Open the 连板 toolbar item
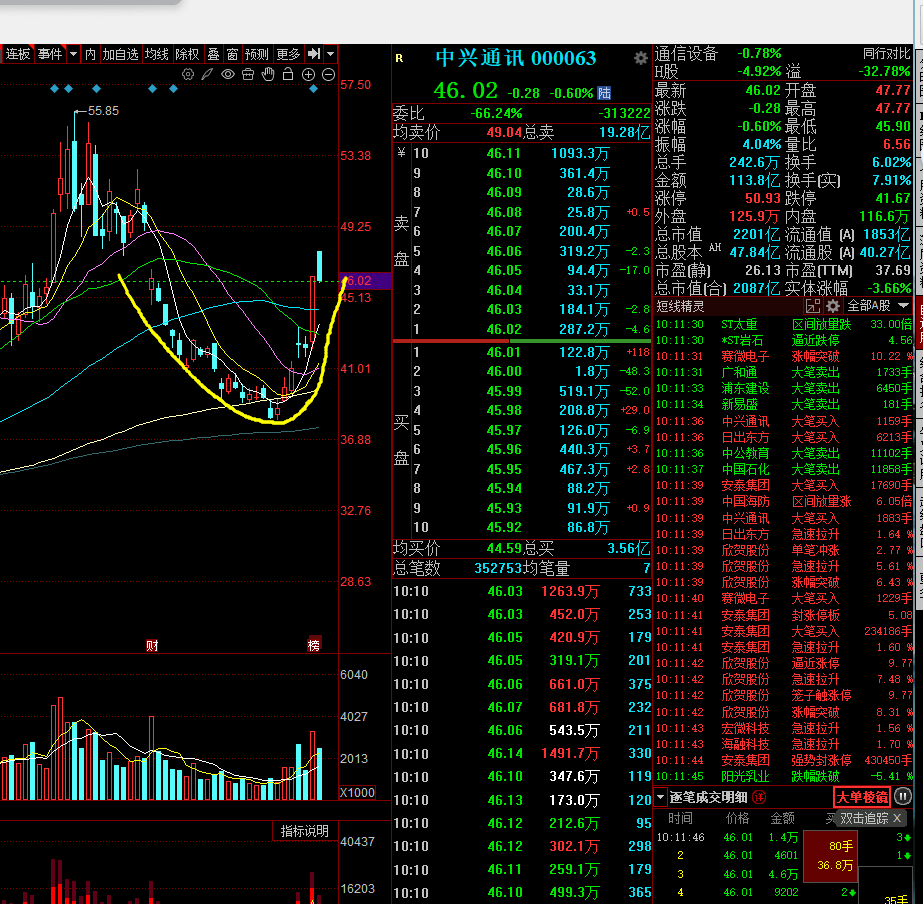 coord(18,54)
